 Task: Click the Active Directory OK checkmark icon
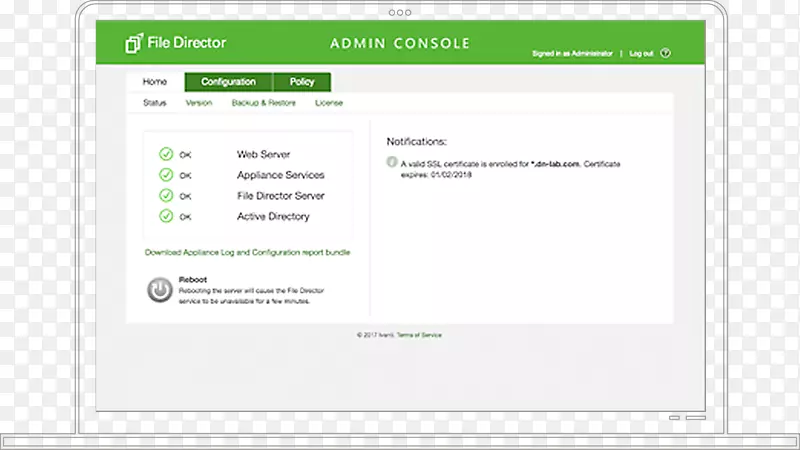[166, 216]
